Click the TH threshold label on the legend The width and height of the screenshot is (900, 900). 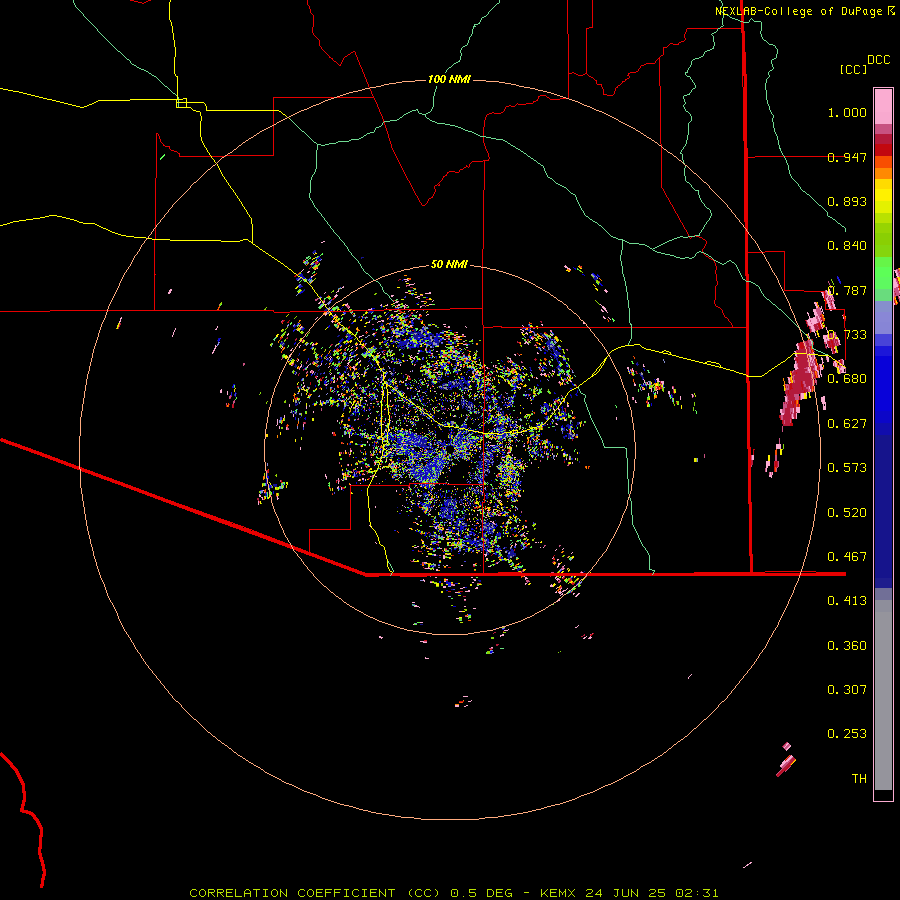(859, 779)
